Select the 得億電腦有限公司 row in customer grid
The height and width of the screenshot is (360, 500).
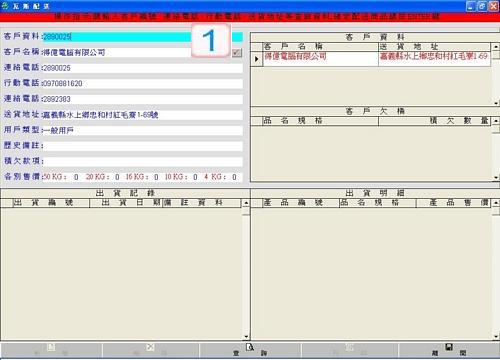coord(377,59)
